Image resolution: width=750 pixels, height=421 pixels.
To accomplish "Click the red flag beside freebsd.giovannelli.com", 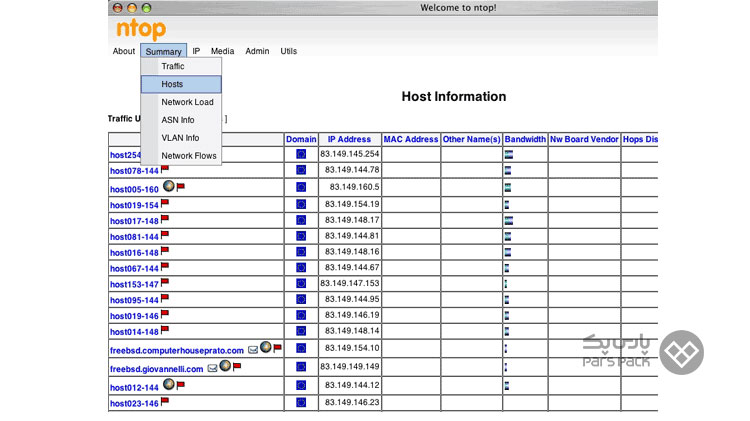I will (x=237, y=367).
